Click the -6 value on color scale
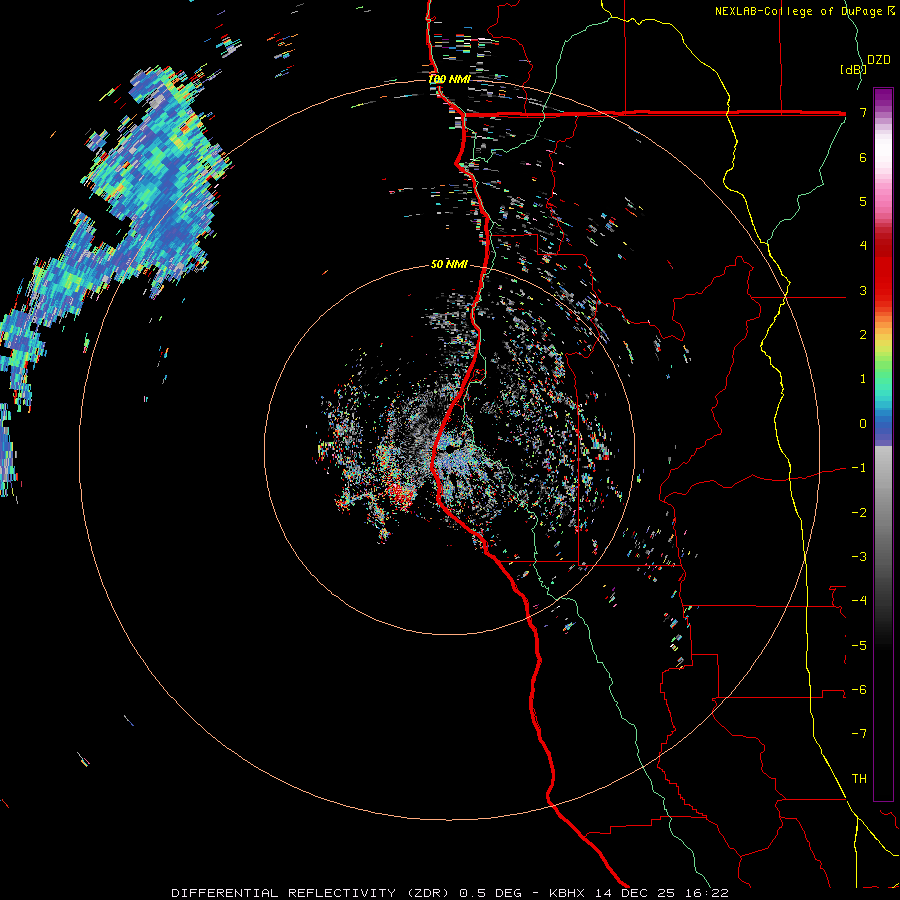This screenshot has width=900, height=900. tap(859, 690)
